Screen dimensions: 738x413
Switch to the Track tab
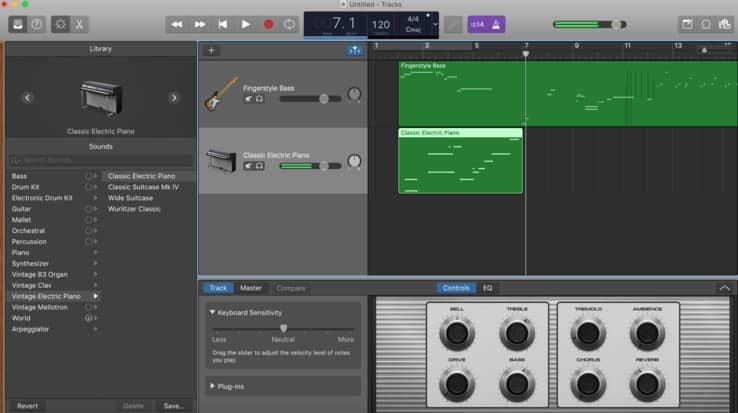coord(218,288)
